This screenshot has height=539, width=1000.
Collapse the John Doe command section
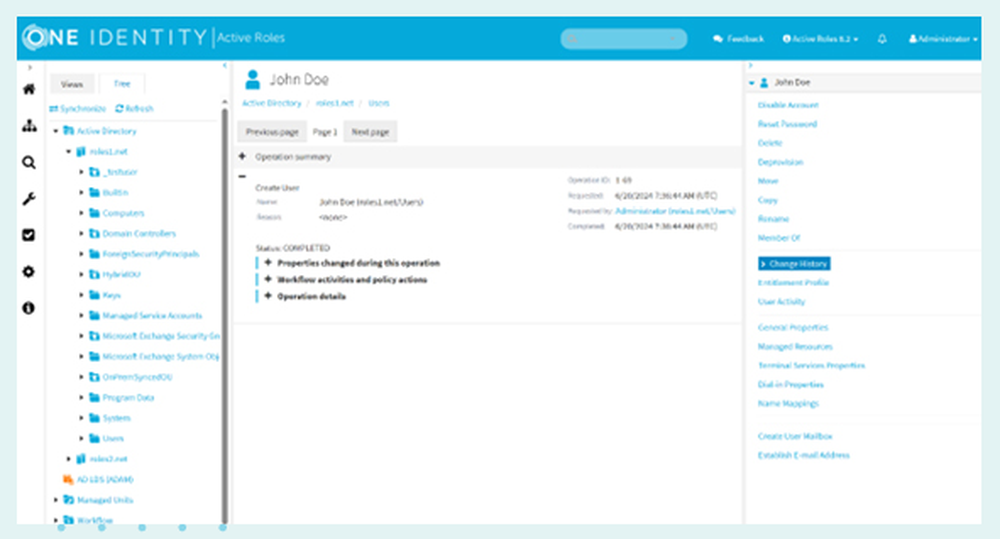[752, 82]
